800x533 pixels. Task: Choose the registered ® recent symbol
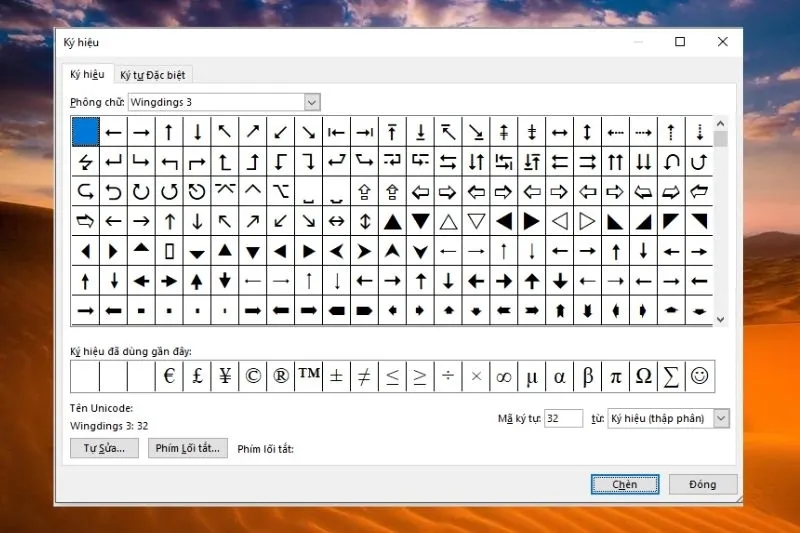coord(281,376)
